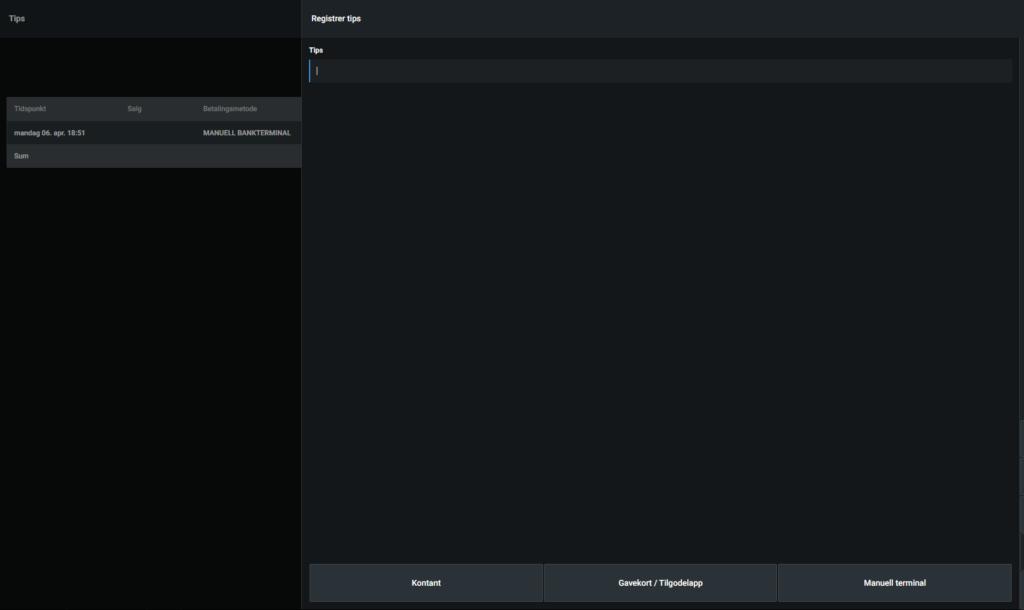Click the Tips heading in left panel
The width and height of the screenshot is (1024, 610).
click(x=17, y=18)
